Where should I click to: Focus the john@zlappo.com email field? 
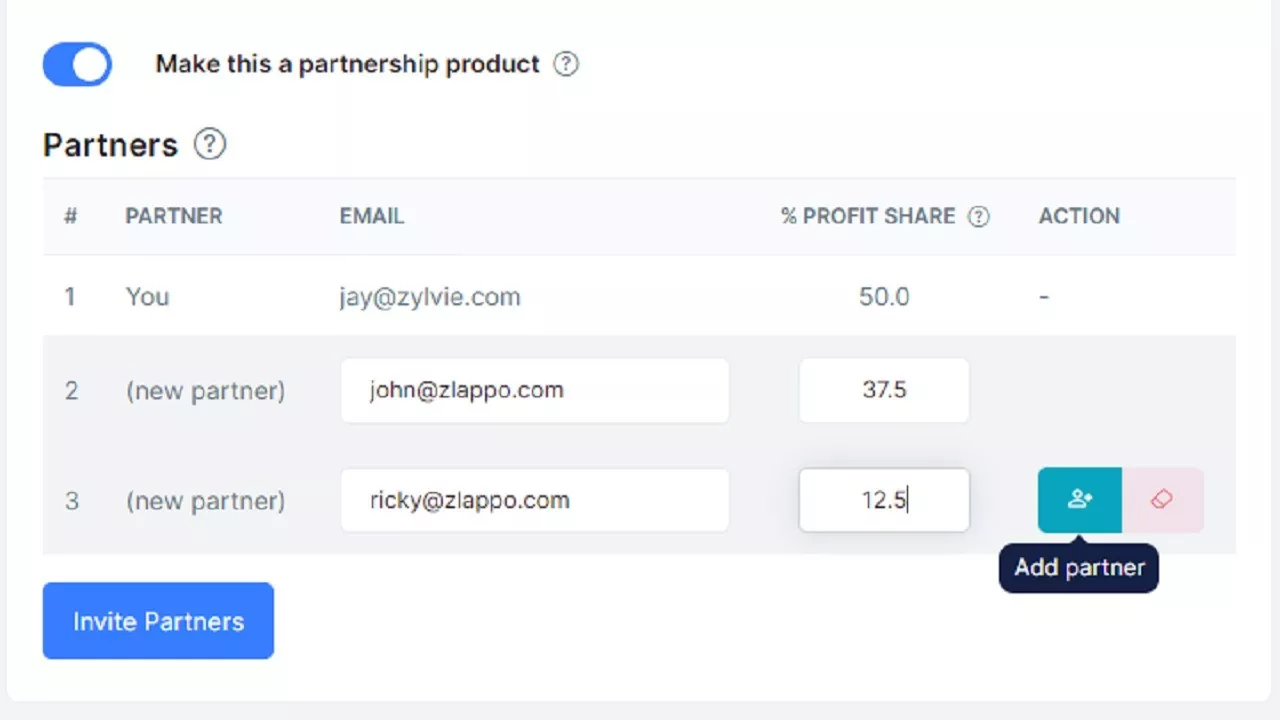(x=534, y=390)
